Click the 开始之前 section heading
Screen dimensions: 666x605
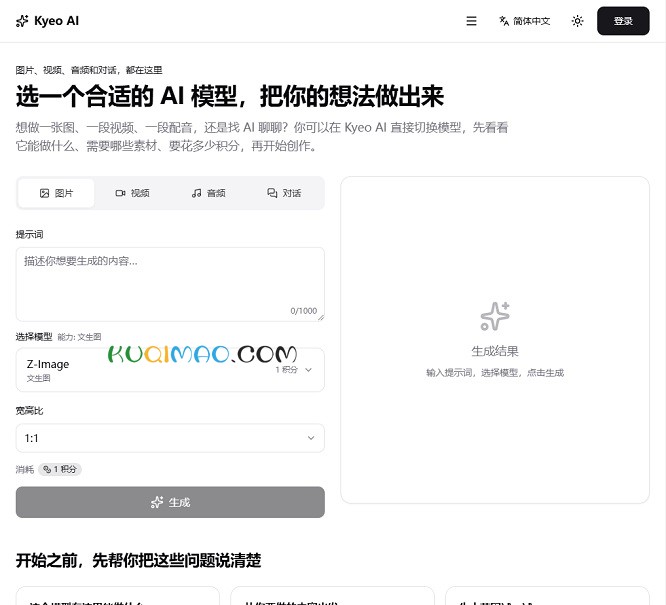click(x=138, y=560)
